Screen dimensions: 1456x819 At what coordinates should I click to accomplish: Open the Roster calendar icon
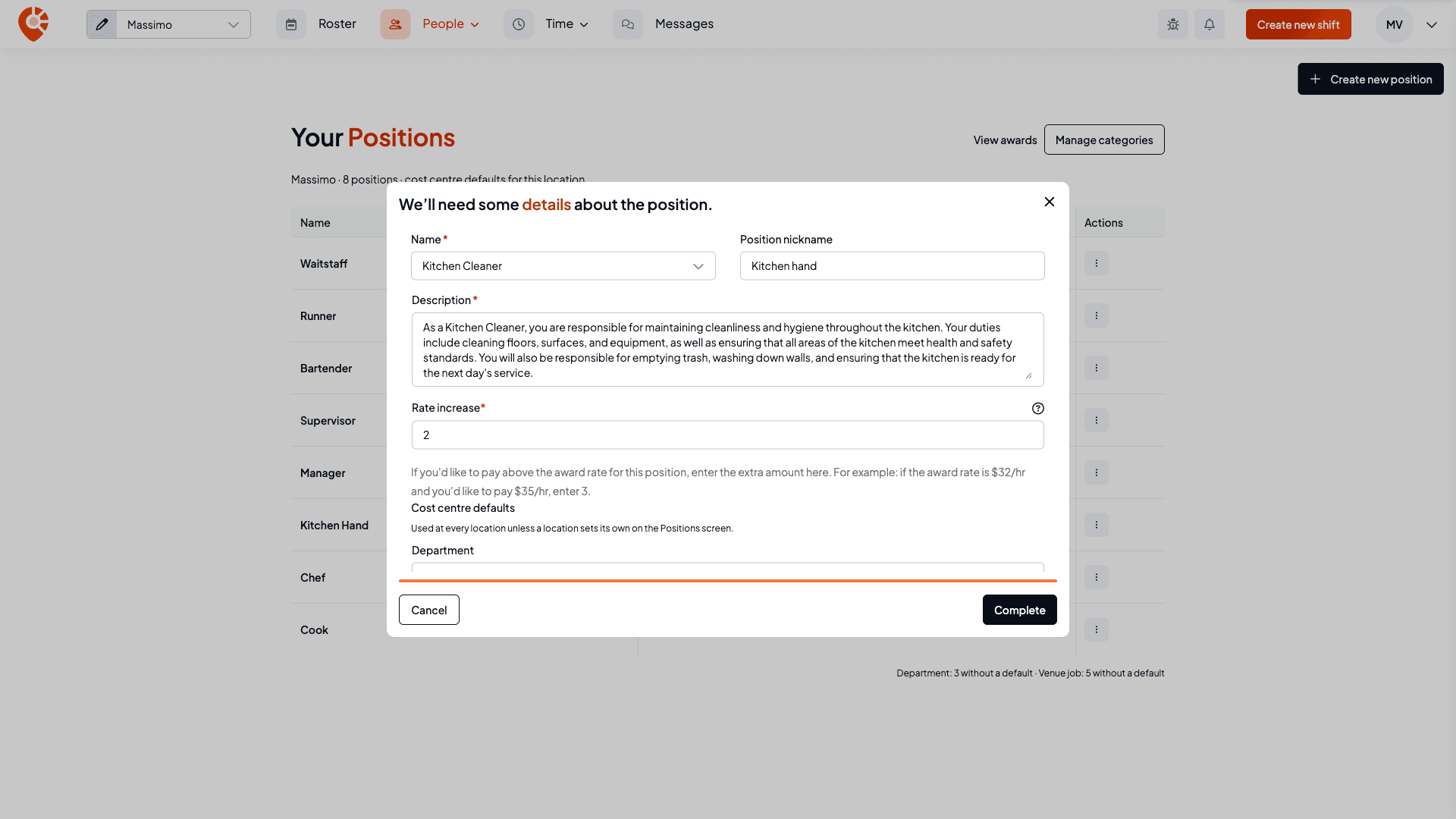[x=291, y=24]
